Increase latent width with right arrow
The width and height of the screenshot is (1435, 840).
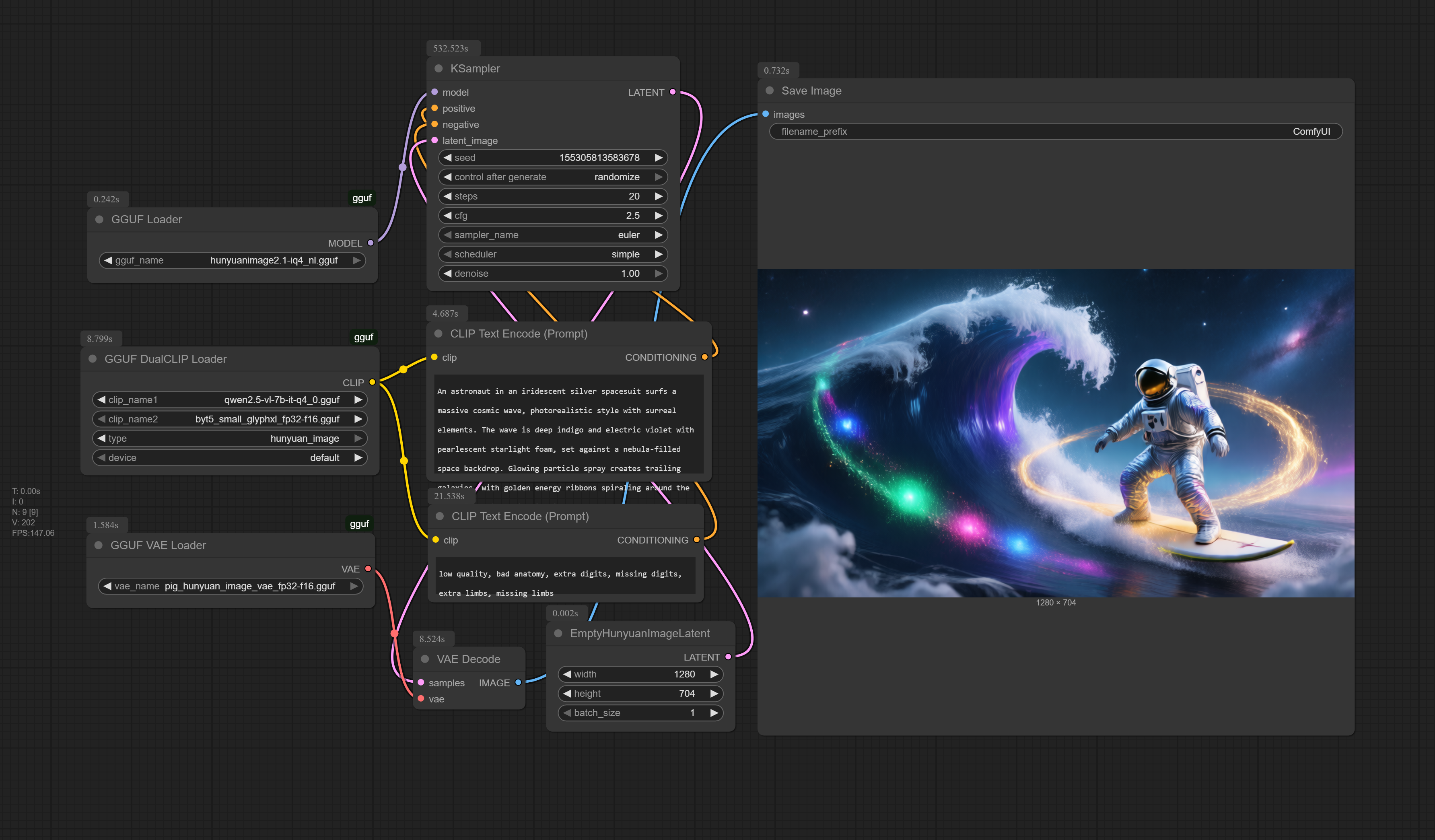point(714,674)
